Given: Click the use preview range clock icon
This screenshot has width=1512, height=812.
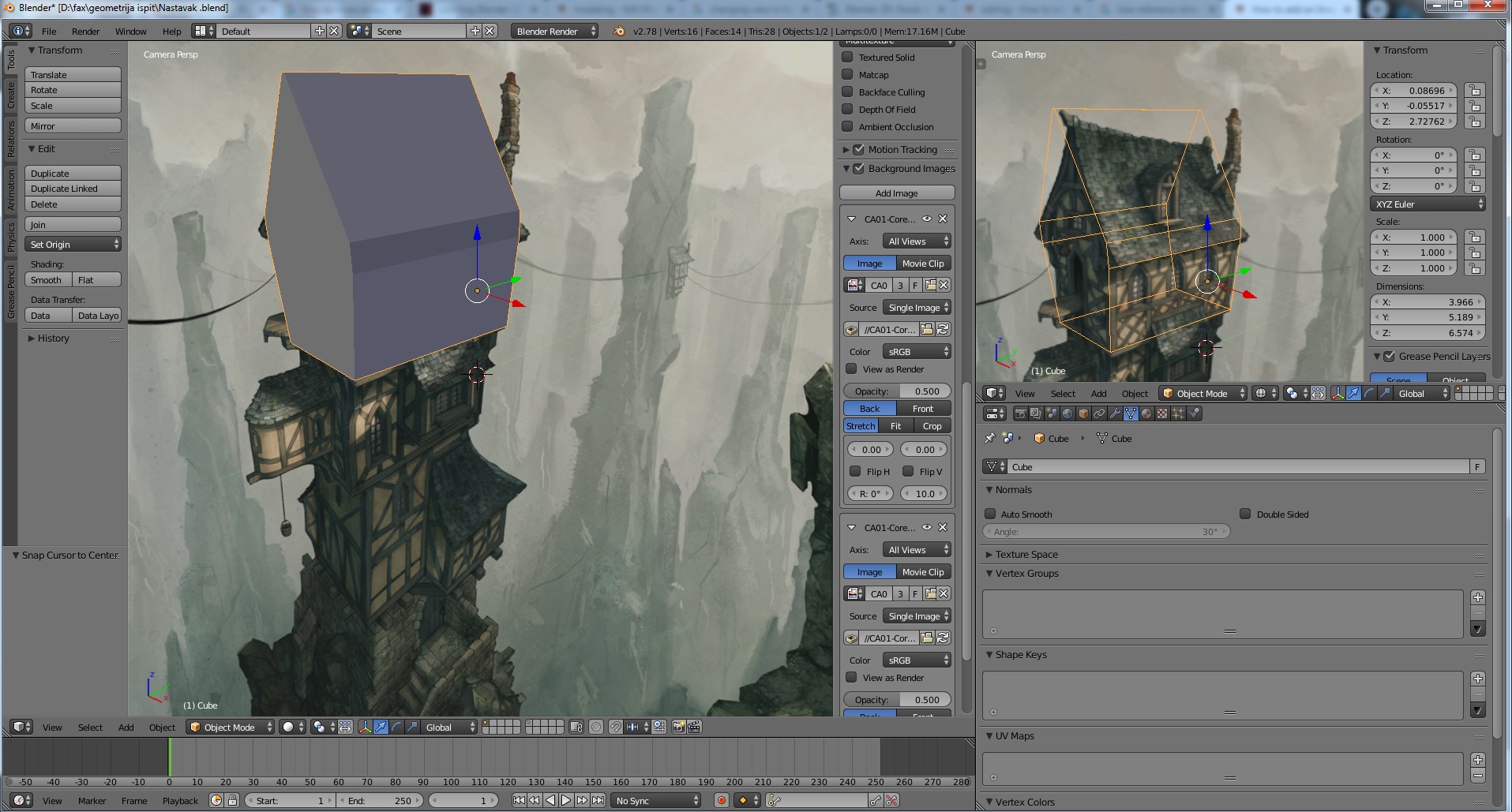Looking at the screenshot, I should pos(216,800).
